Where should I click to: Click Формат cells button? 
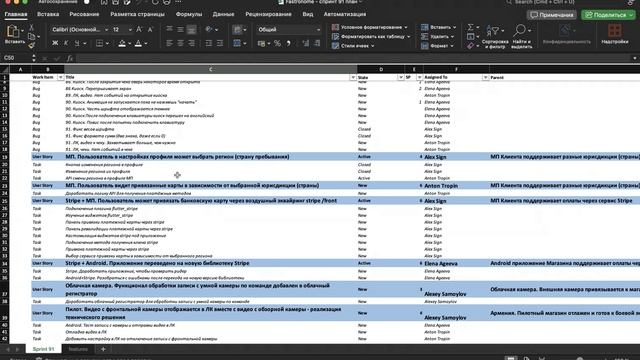[437, 46]
